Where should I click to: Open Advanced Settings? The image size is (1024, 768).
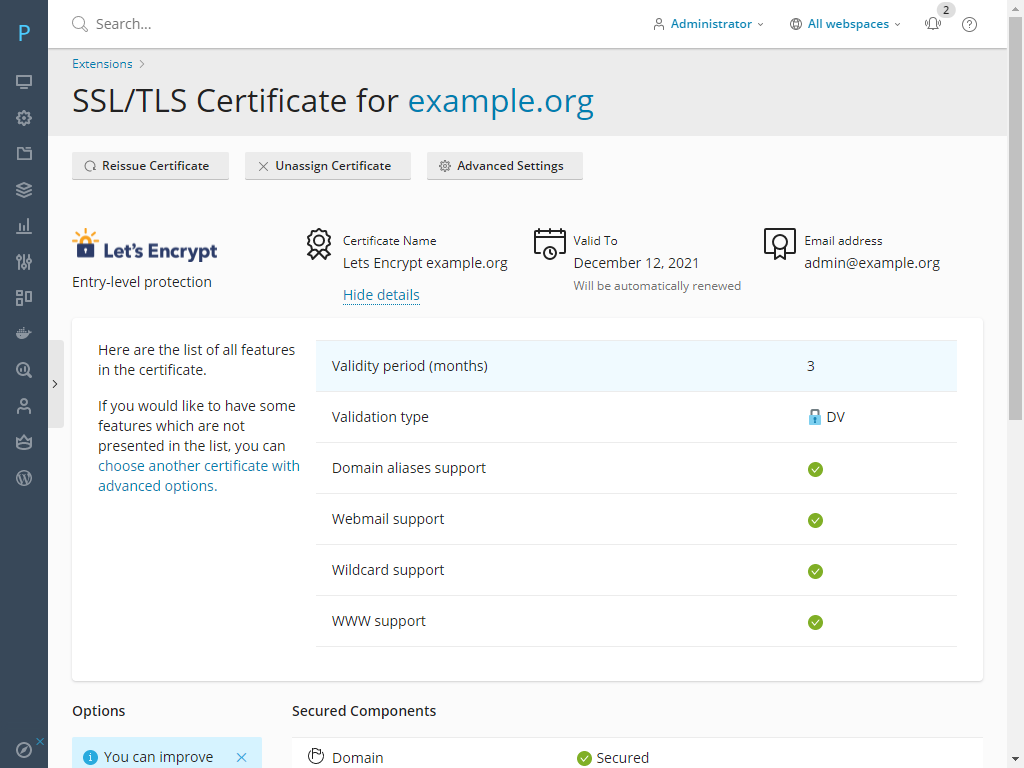pyautogui.click(x=504, y=165)
